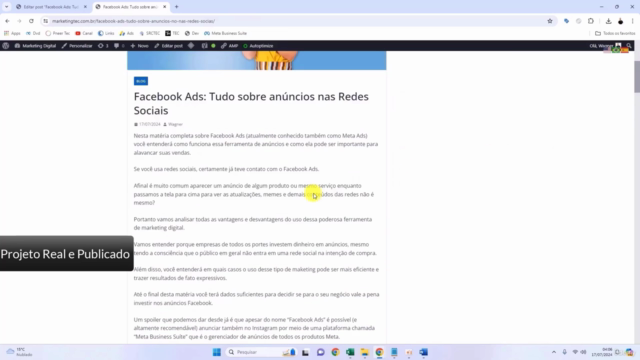Open a new browser tab
This screenshot has height=360, width=640.
[177, 7]
